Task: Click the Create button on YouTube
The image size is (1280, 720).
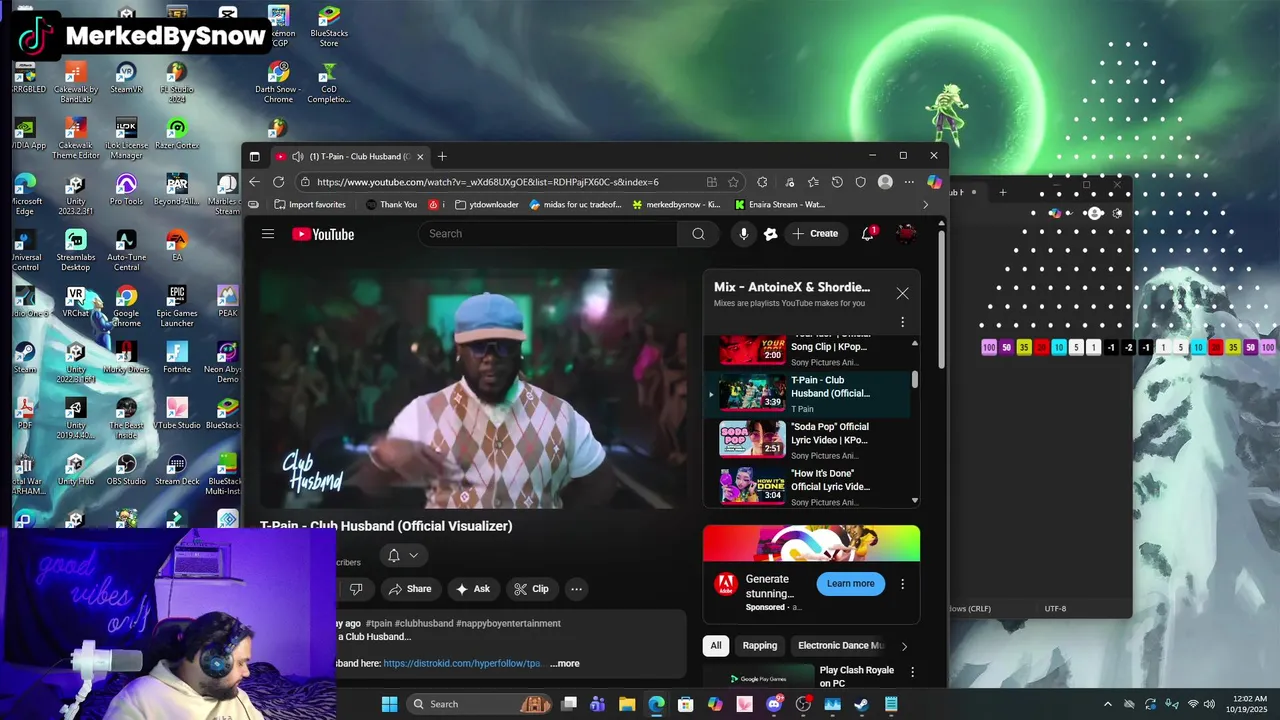Action: pyautogui.click(x=815, y=234)
